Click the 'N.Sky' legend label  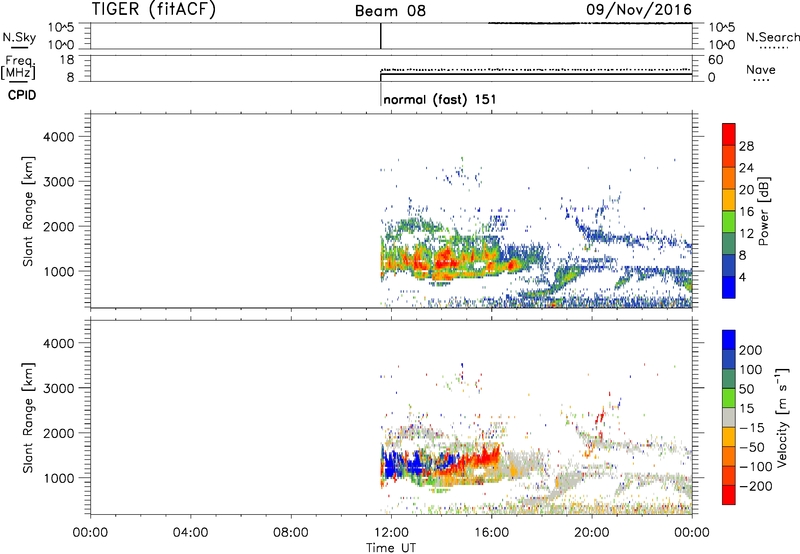pos(19,37)
